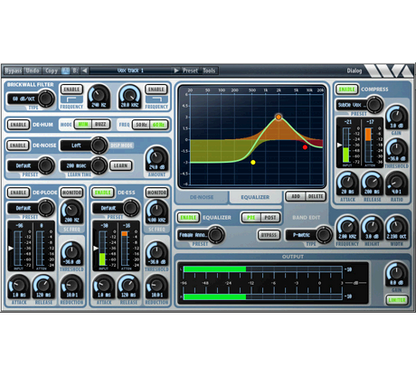Open De-Noise Preset selector
The image size is (416, 376).
[x=31, y=165]
